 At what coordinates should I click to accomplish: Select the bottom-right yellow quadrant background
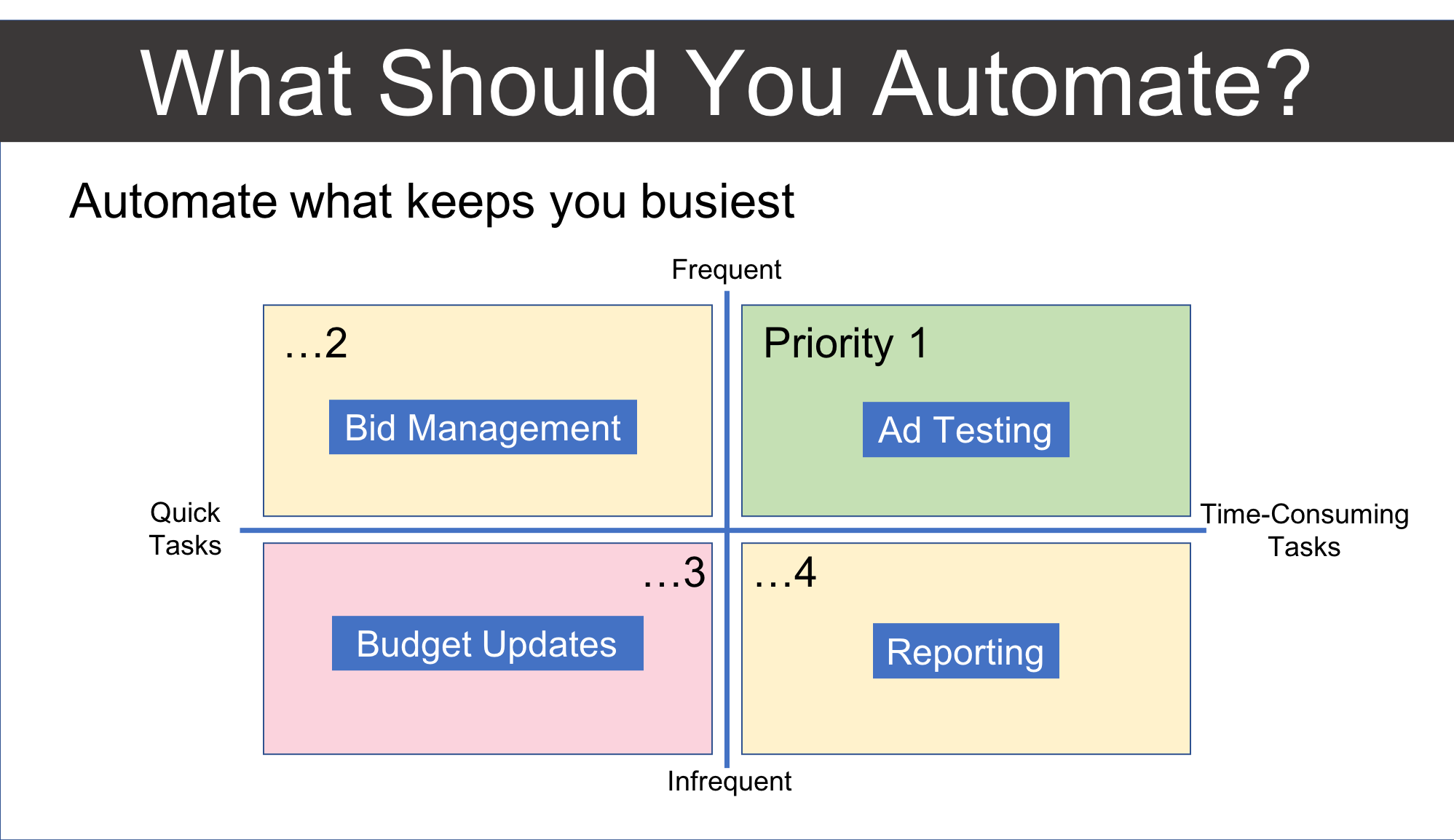click(965, 717)
